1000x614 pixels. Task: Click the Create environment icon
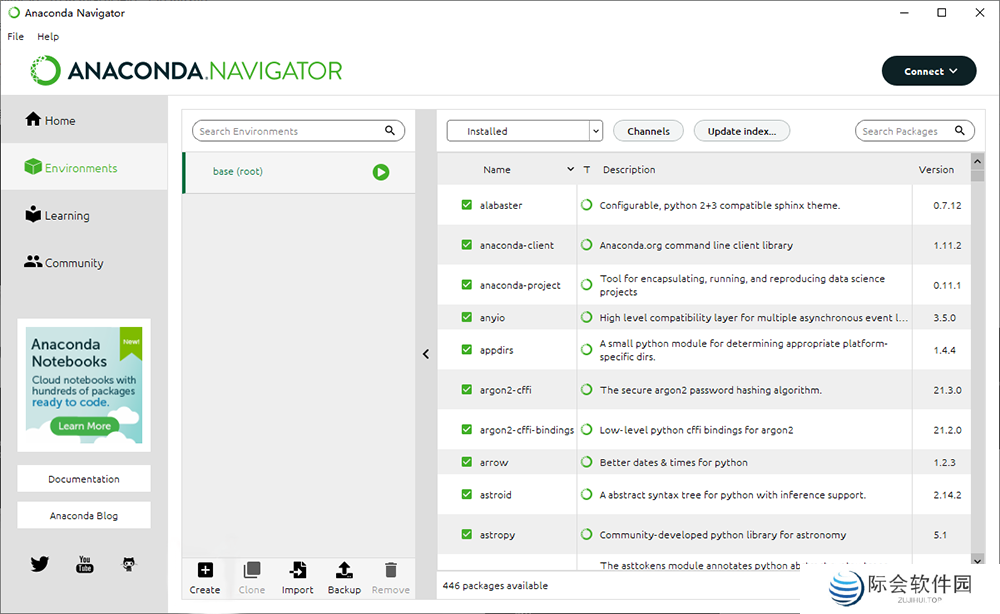point(205,571)
